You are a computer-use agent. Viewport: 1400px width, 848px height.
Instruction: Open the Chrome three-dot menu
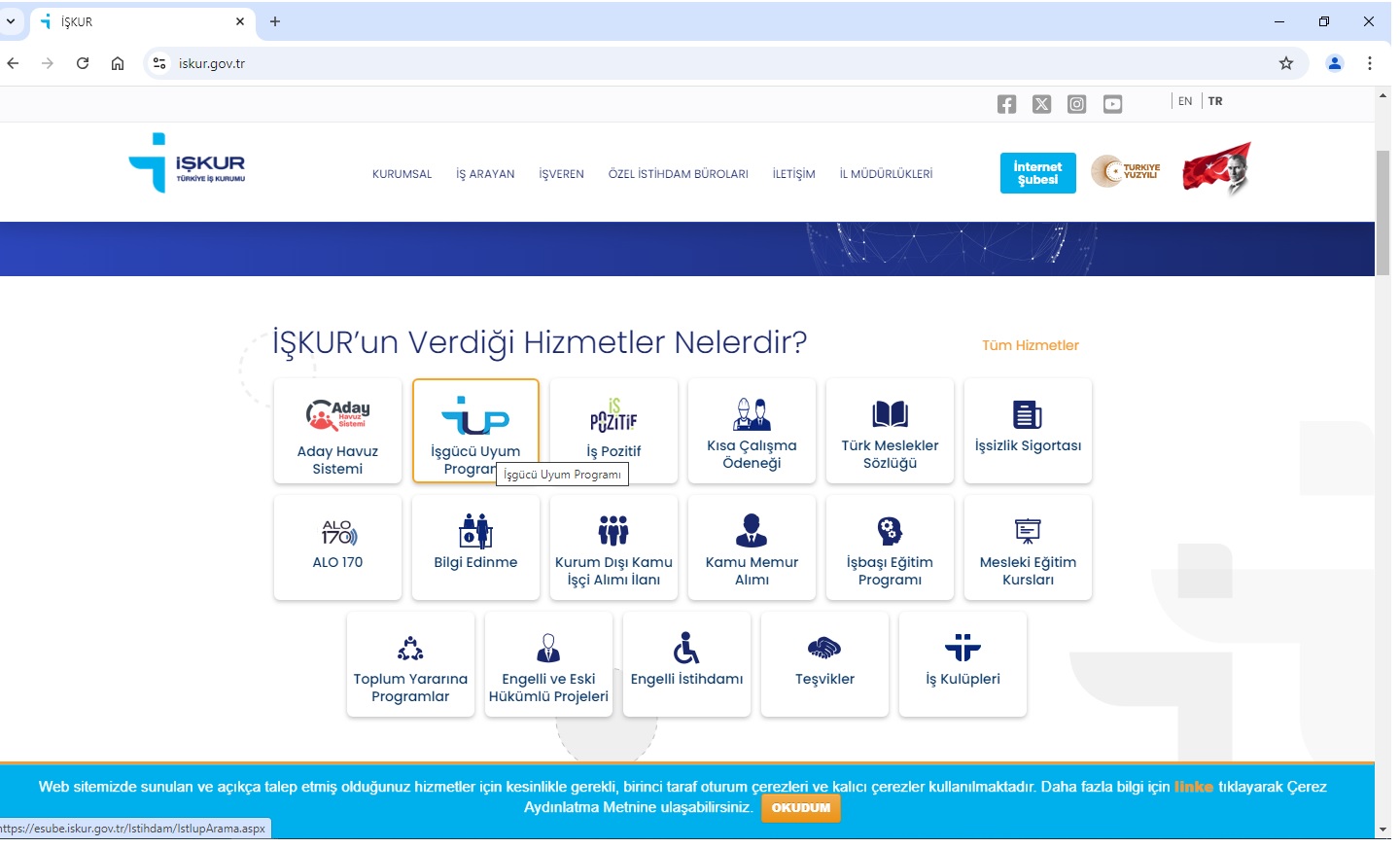(x=1370, y=63)
